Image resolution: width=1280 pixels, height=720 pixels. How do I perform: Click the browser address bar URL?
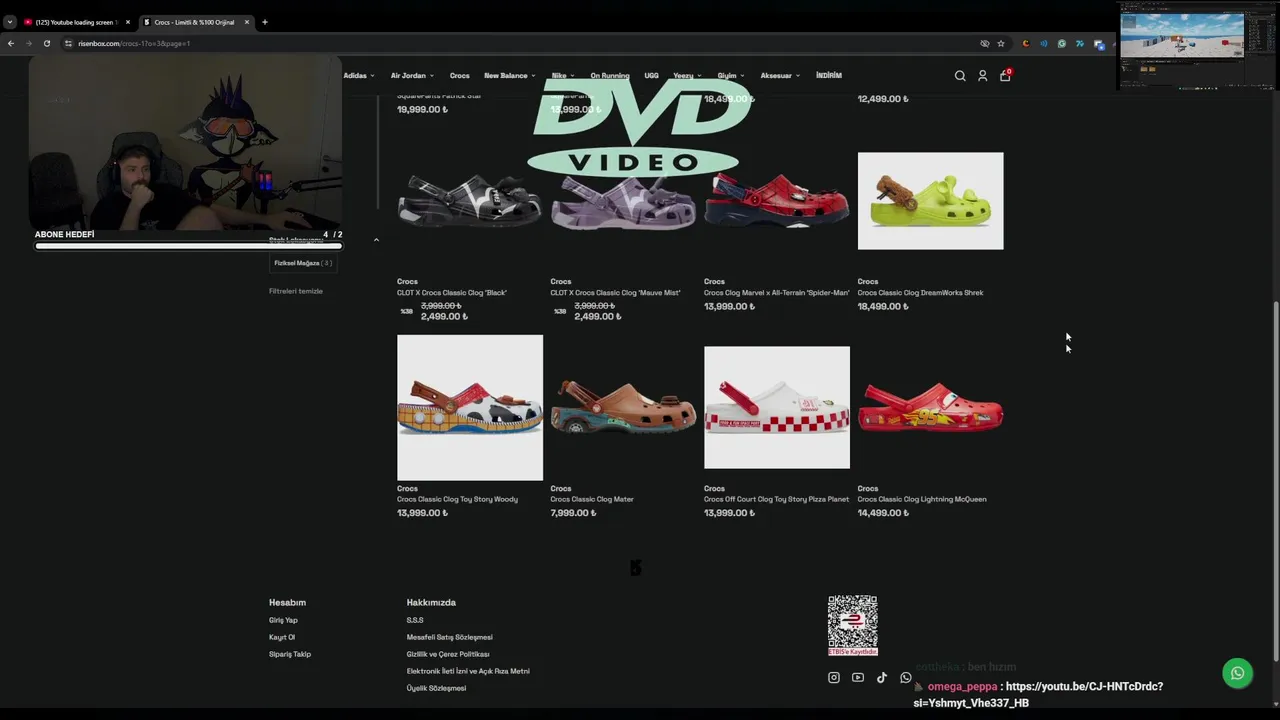[x=134, y=43]
